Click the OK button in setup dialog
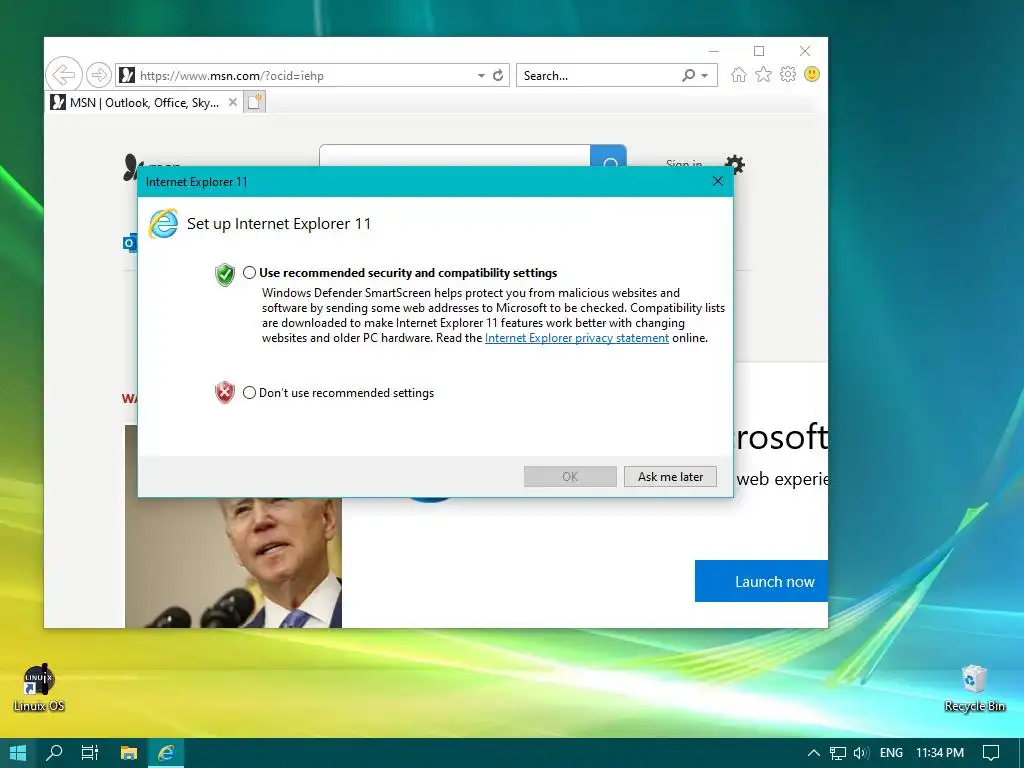1024x768 pixels. pyautogui.click(x=570, y=477)
